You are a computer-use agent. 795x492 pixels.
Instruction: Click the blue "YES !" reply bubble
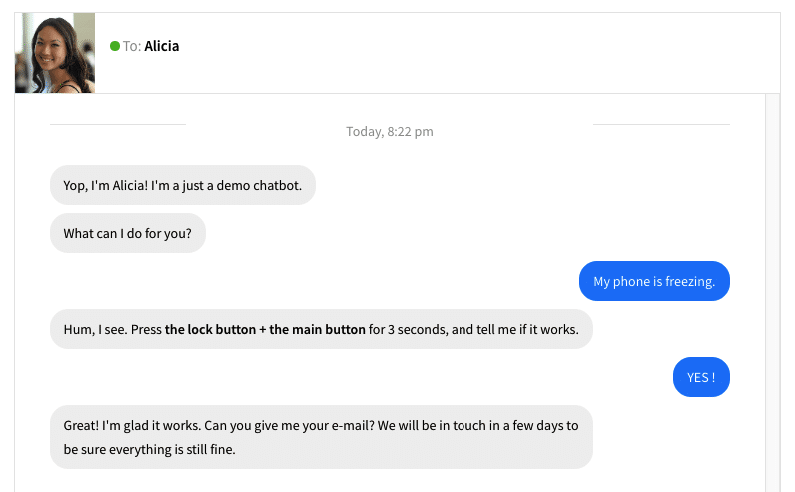tap(701, 377)
